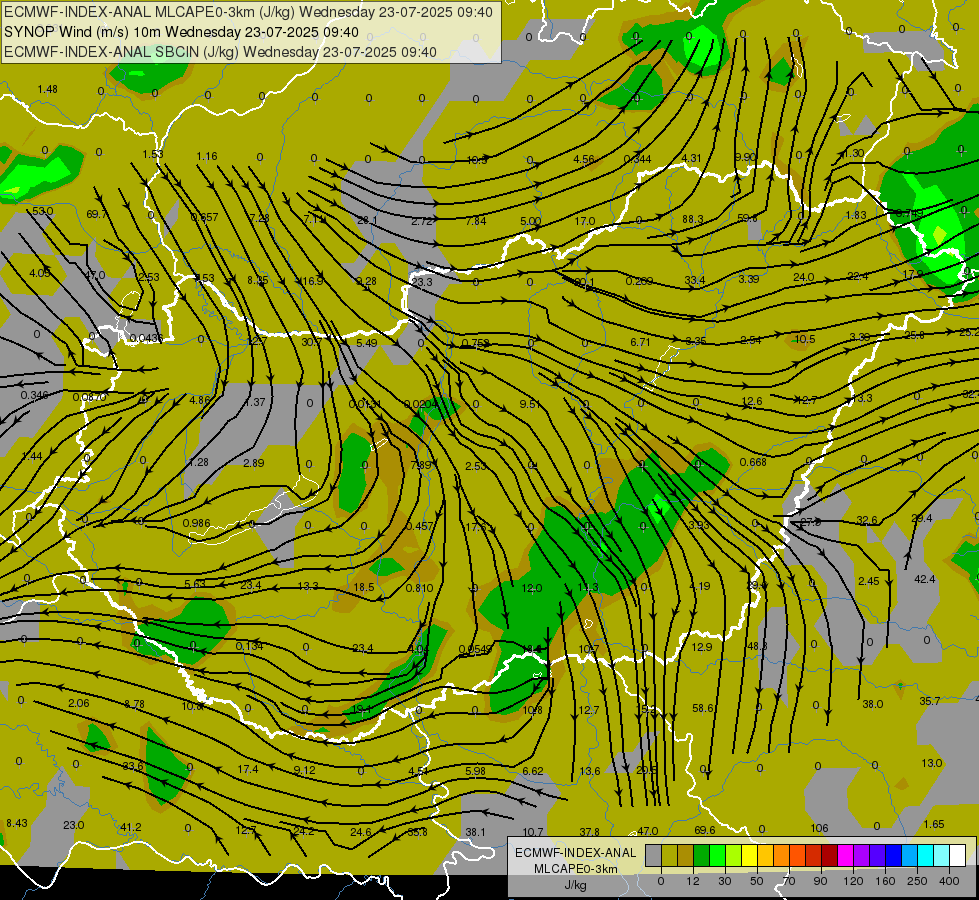Click the map value '37.8'
The image size is (979, 900).
(589, 832)
